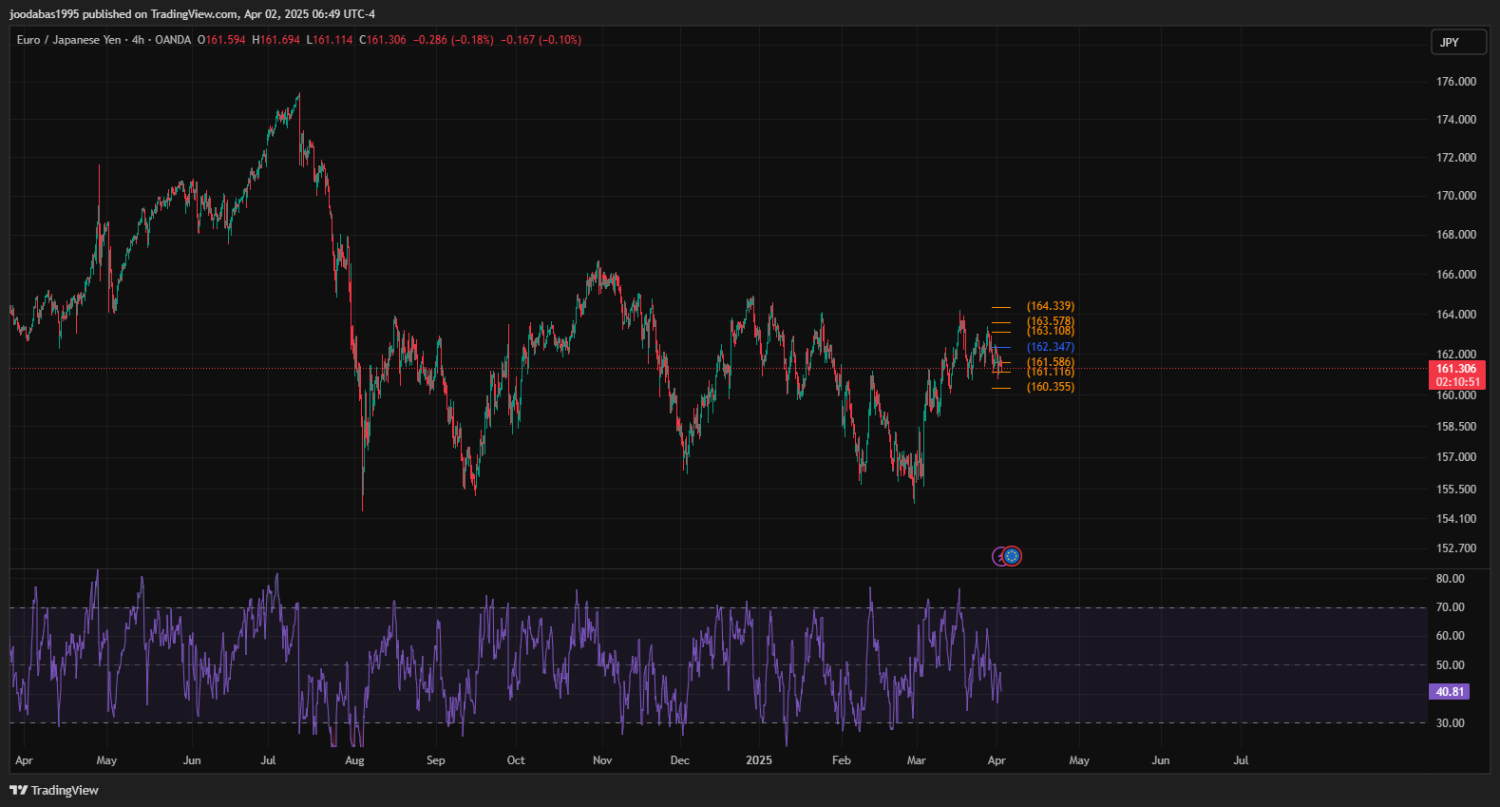The height and width of the screenshot is (807, 1500).
Task: Click the 176.000 price axis label
Action: pyautogui.click(x=1456, y=82)
